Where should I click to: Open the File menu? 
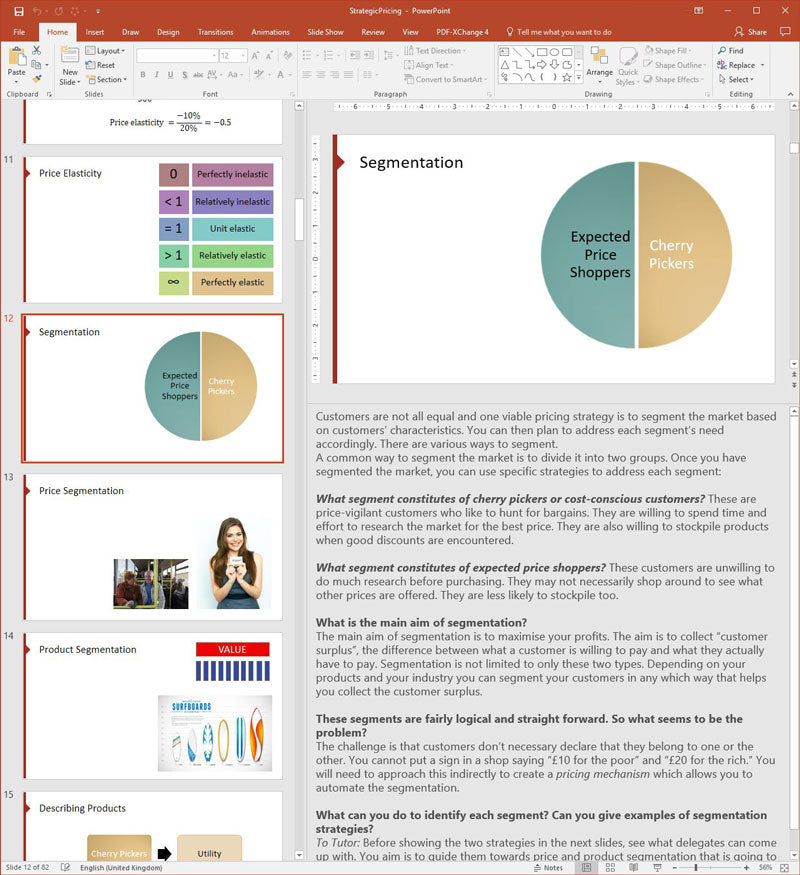click(18, 32)
